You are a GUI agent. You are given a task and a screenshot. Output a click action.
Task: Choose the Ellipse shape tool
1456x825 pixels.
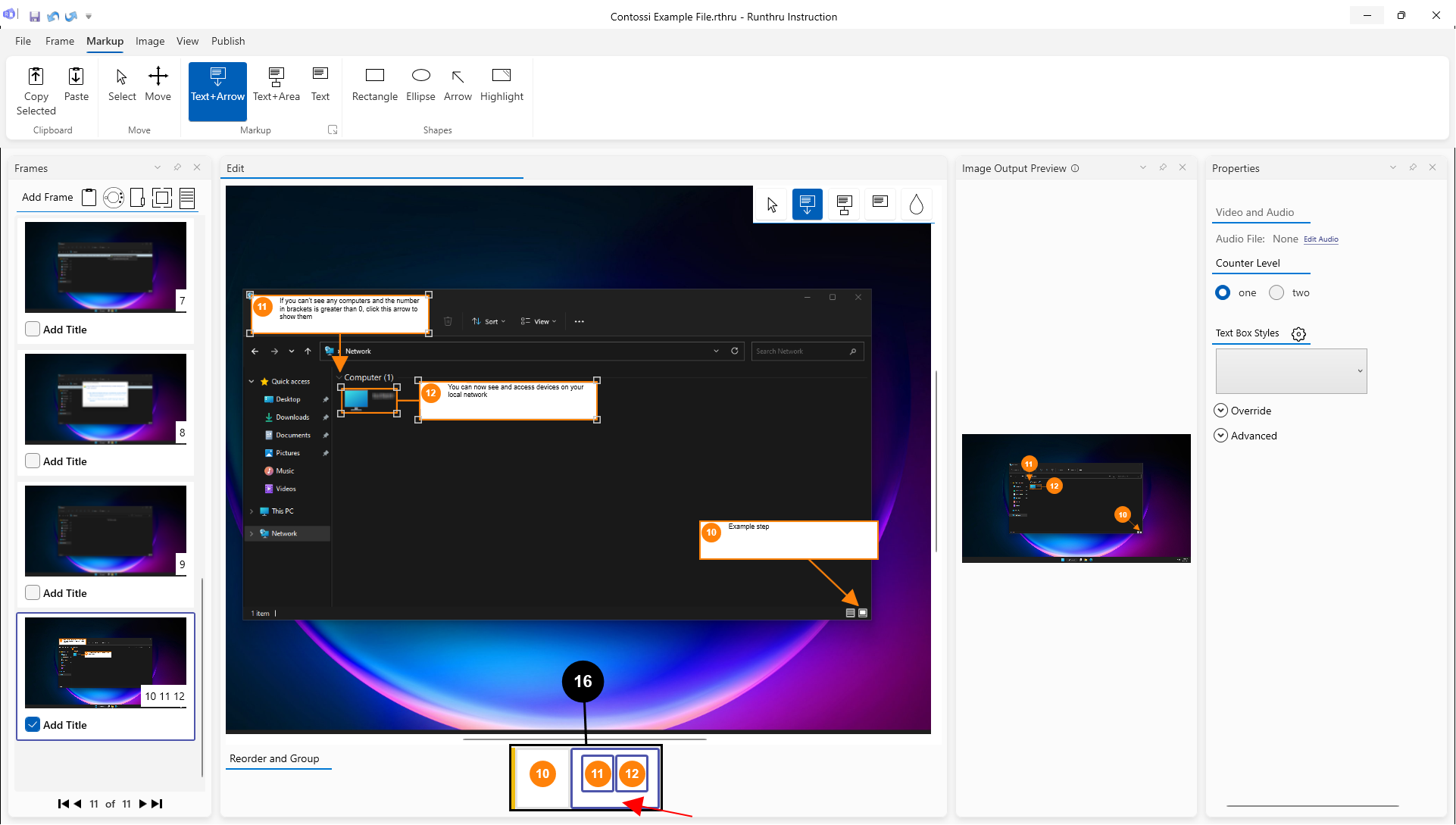pos(420,83)
